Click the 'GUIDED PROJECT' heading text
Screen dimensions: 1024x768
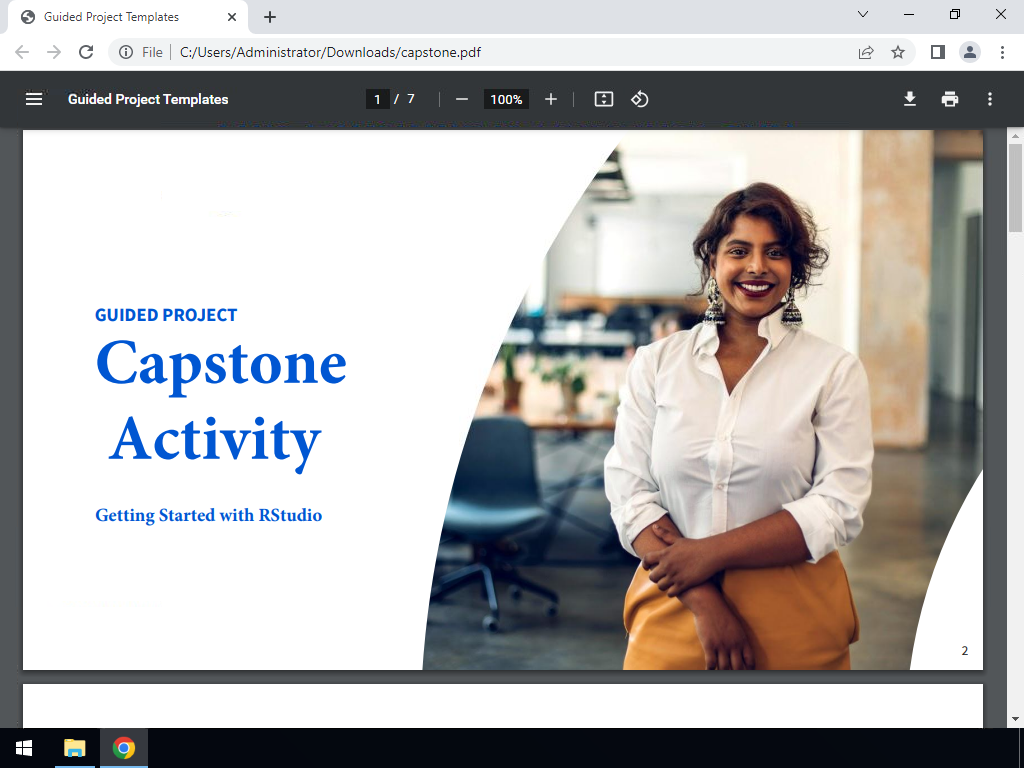[x=166, y=315]
